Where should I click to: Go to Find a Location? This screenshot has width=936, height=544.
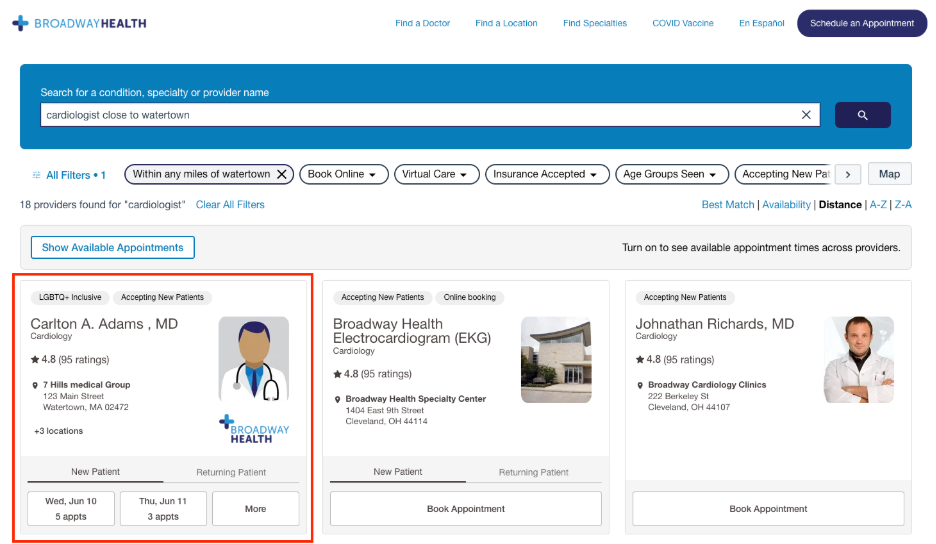(506, 23)
